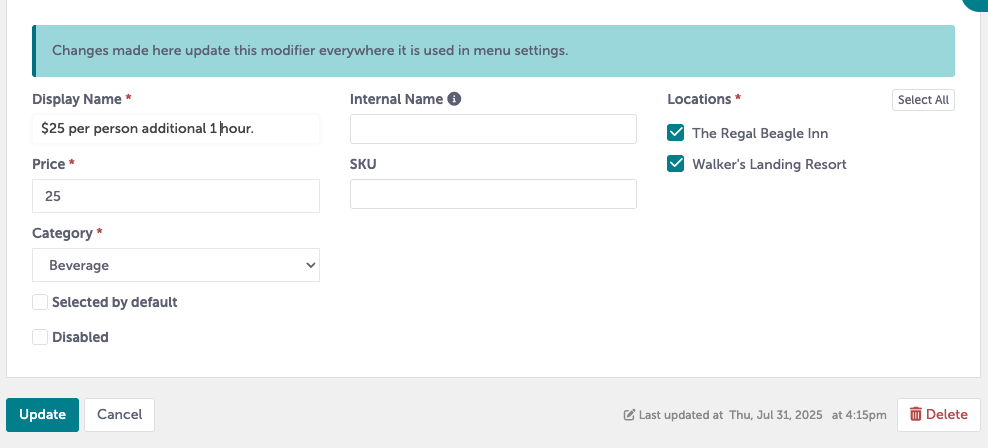Click the Update button
Viewport: 988px width, 448px height.
click(42, 414)
